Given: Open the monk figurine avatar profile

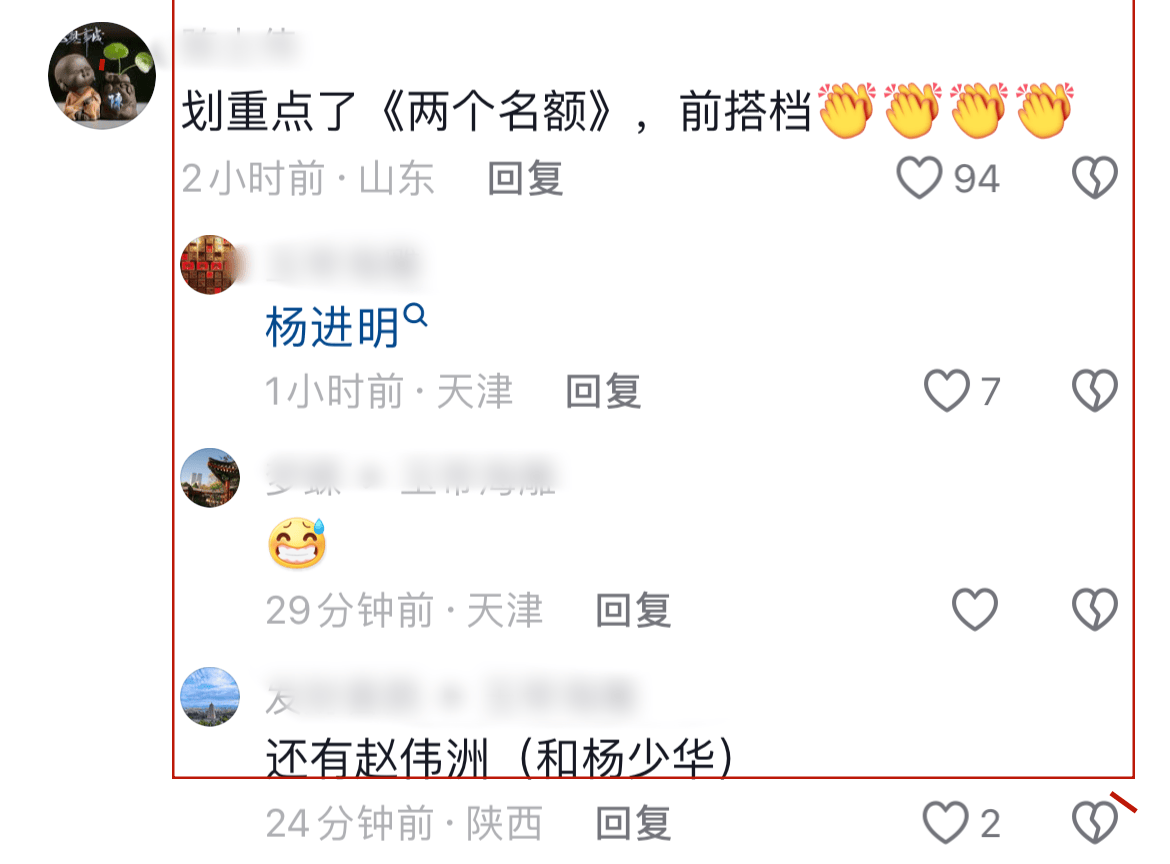Looking at the screenshot, I should (102, 75).
